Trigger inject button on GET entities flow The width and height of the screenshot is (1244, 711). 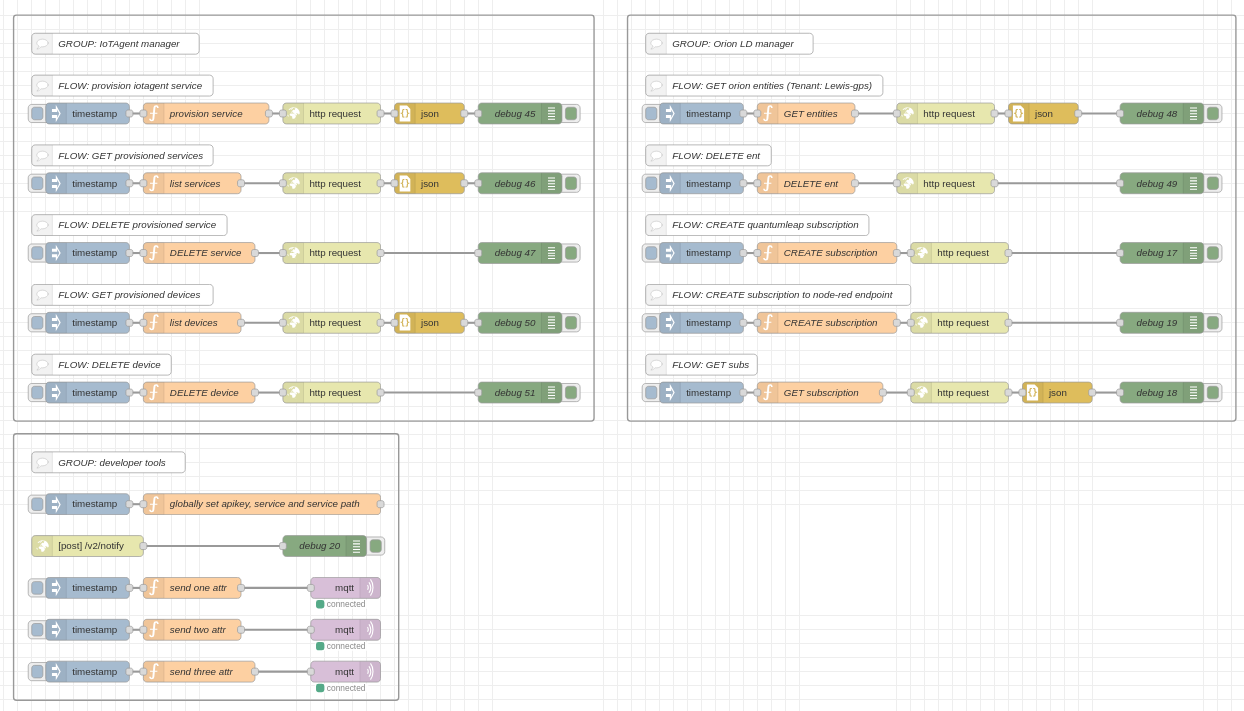pyautogui.click(x=651, y=114)
